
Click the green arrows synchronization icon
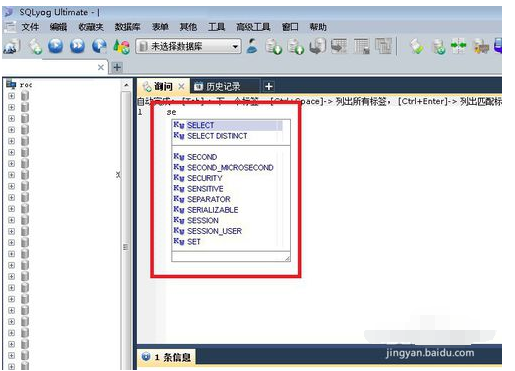coord(459,46)
